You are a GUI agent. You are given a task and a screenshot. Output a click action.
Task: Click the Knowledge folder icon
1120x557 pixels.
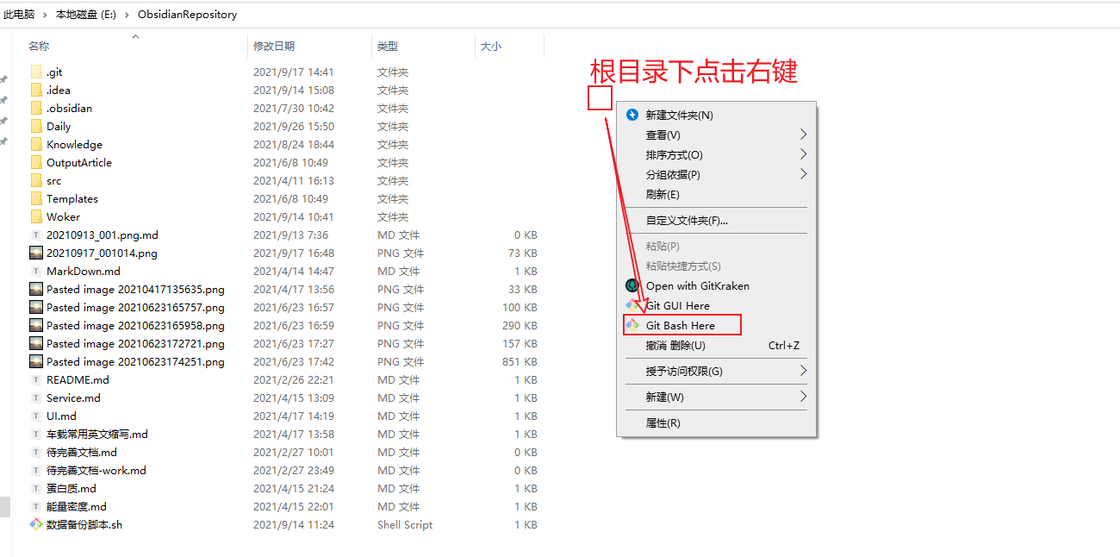tap(36, 144)
